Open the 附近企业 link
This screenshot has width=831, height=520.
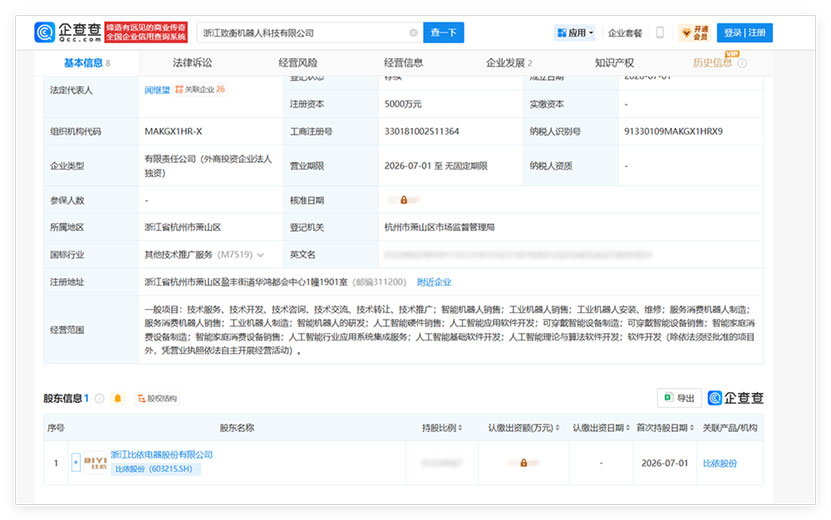(x=434, y=282)
